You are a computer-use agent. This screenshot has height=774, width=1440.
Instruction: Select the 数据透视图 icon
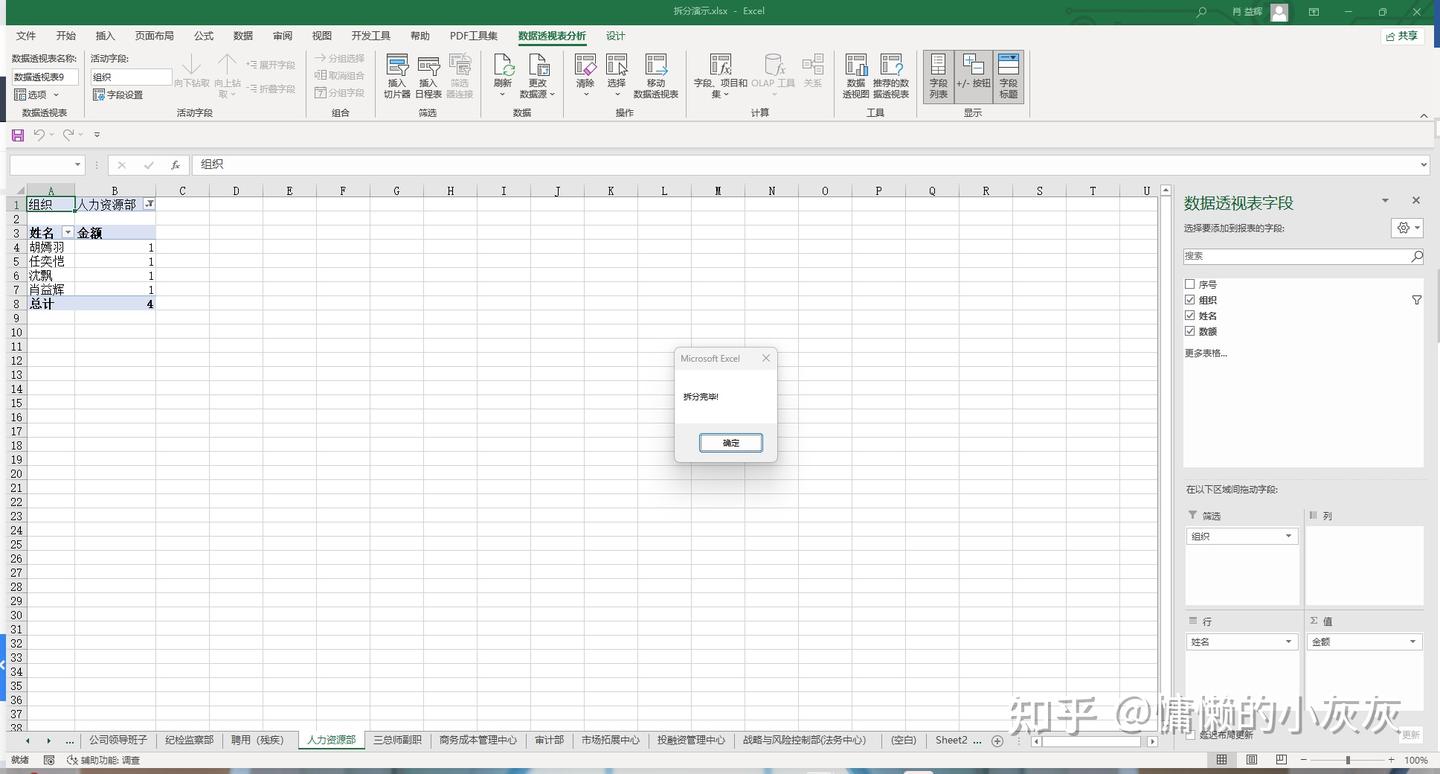856,75
